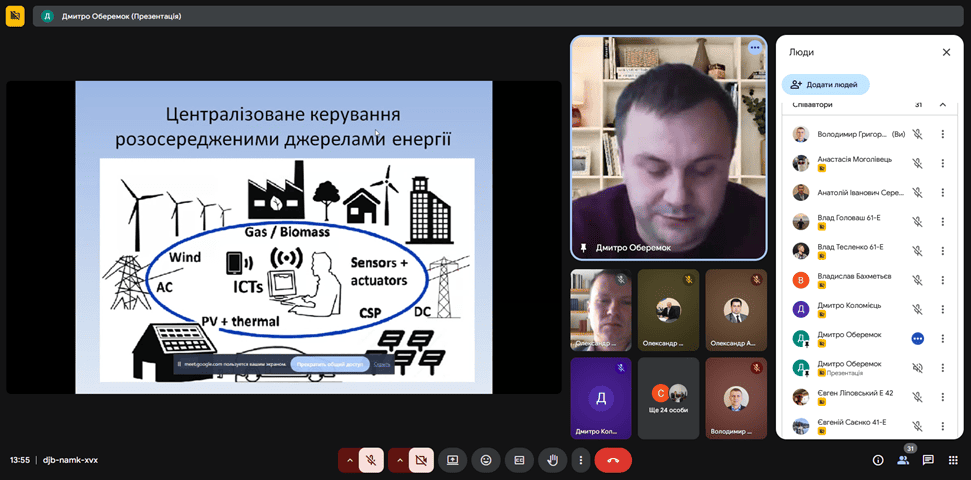
Task: Toggle closed captions button
Action: [519, 460]
